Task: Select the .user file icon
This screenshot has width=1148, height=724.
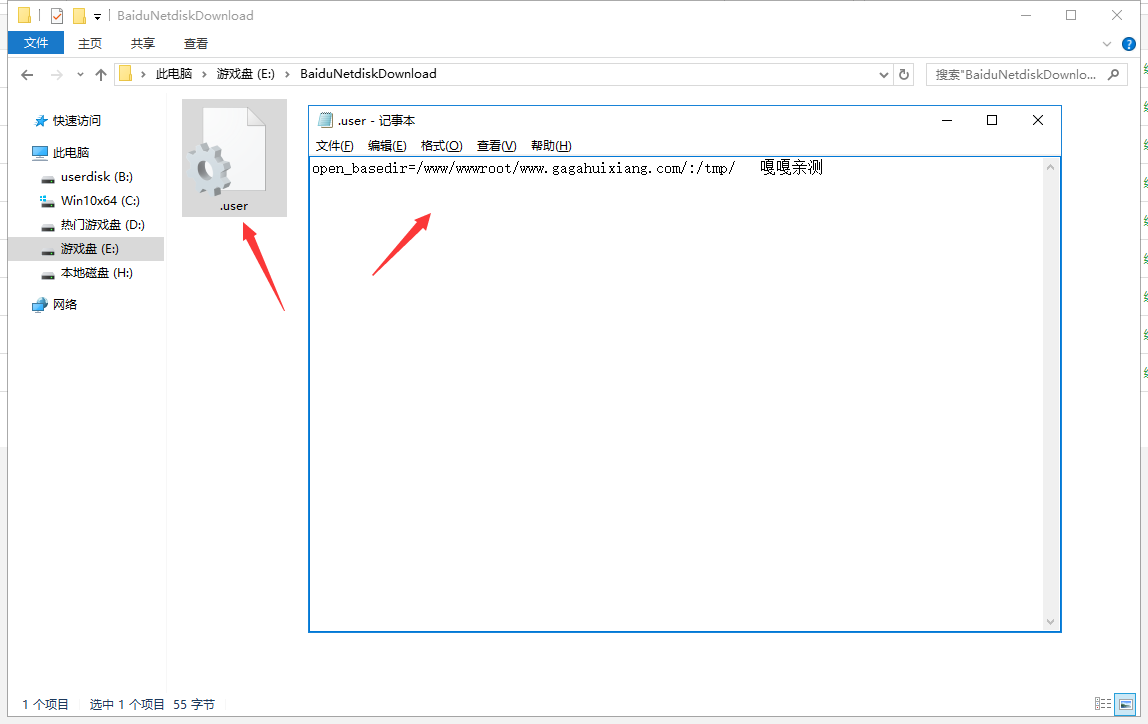Action: (234, 158)
